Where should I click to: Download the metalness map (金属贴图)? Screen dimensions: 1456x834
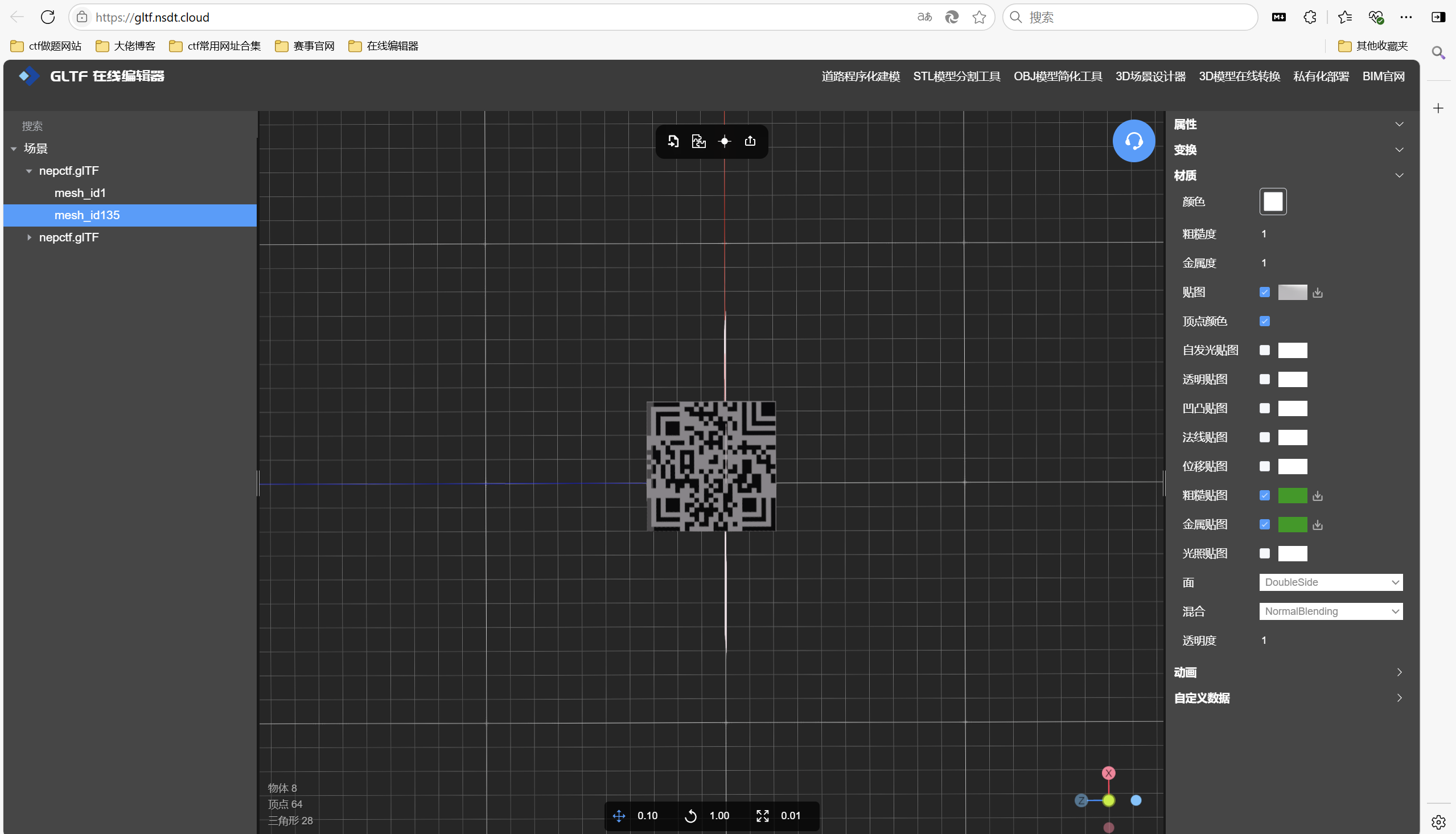(1318, 525)
